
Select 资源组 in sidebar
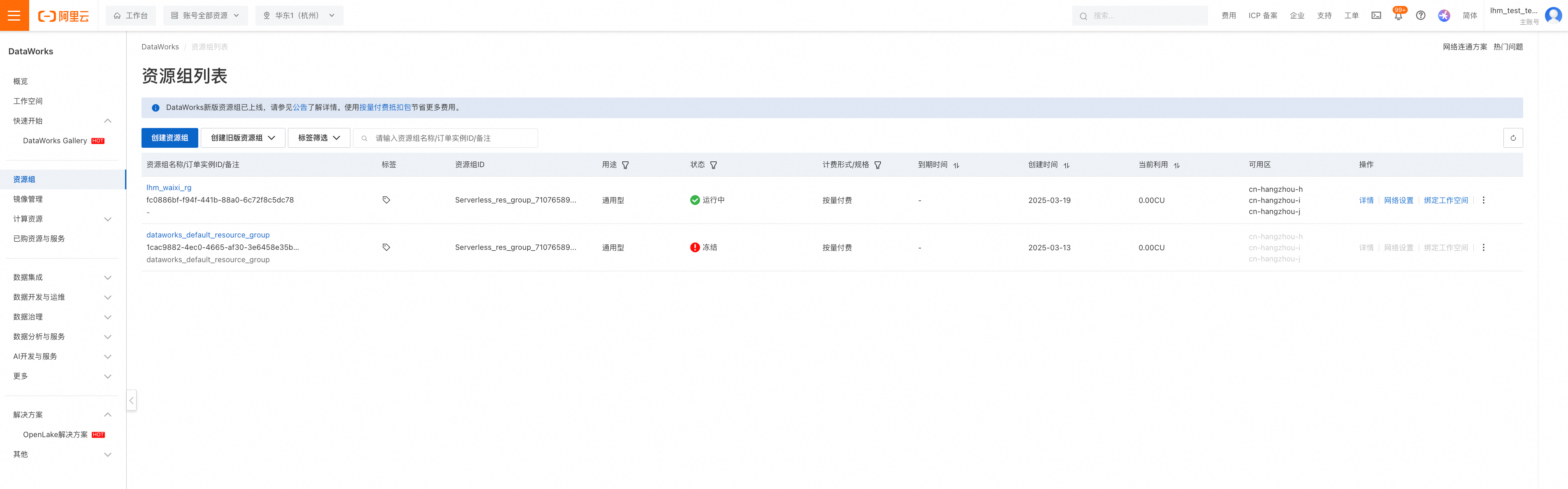pyautogui.click(x=63, y=179)
